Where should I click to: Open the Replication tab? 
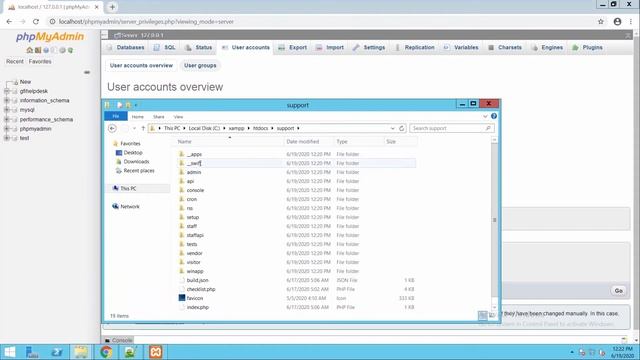[x=415, y=47]
